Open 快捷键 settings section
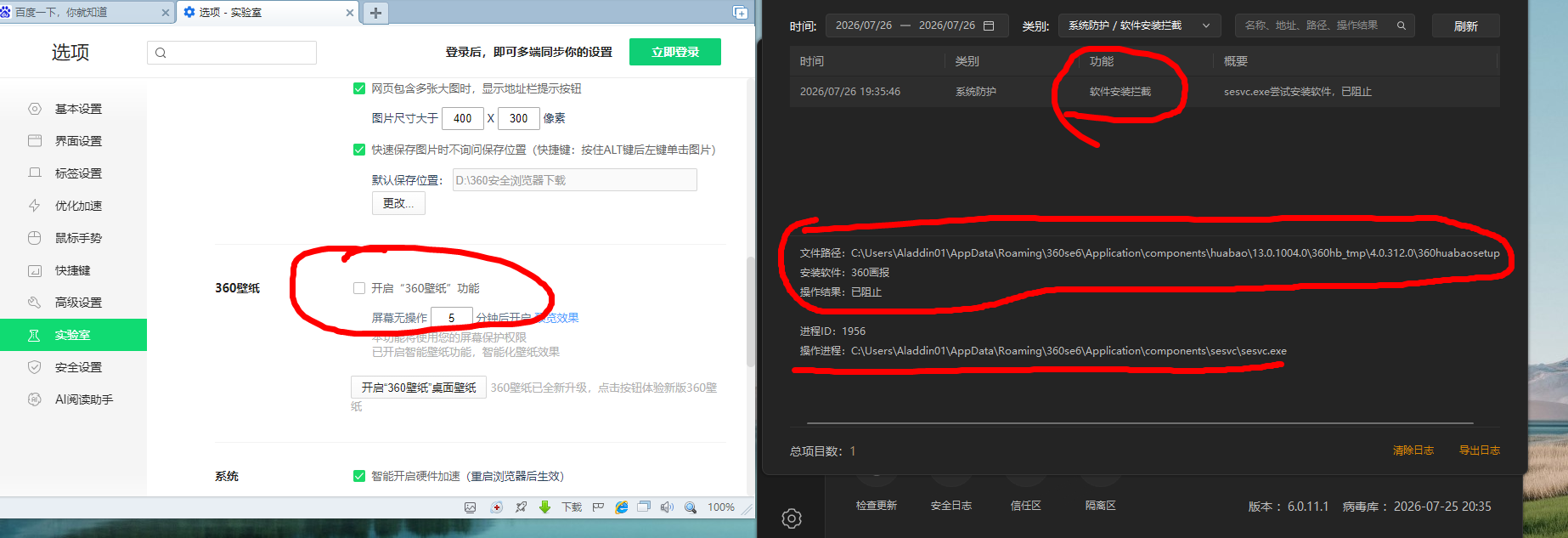This screenshot has width=1568, height=538. 73,270
